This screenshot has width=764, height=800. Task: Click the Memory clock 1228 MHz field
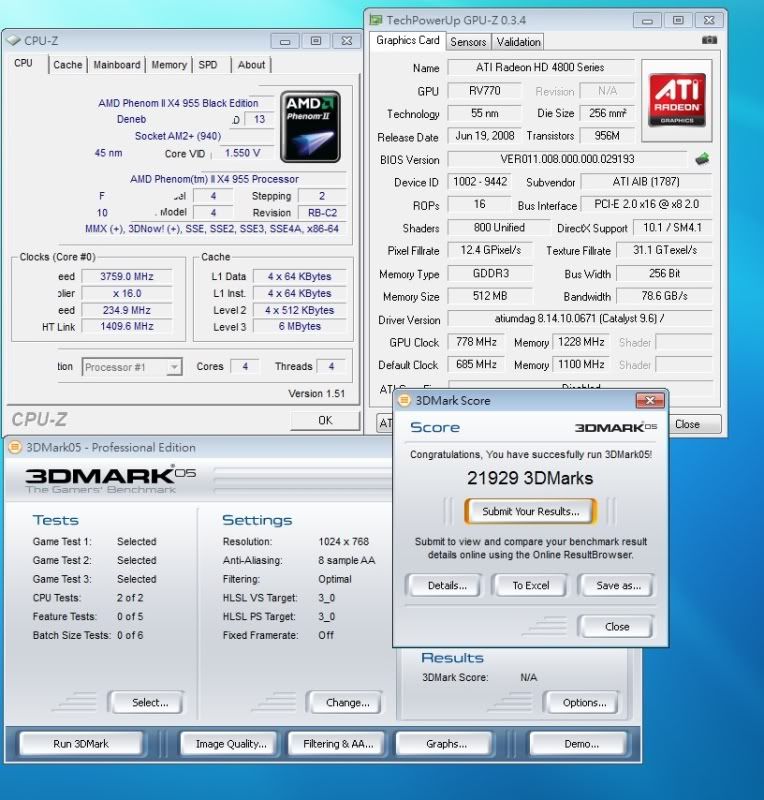tap(581, 342)
